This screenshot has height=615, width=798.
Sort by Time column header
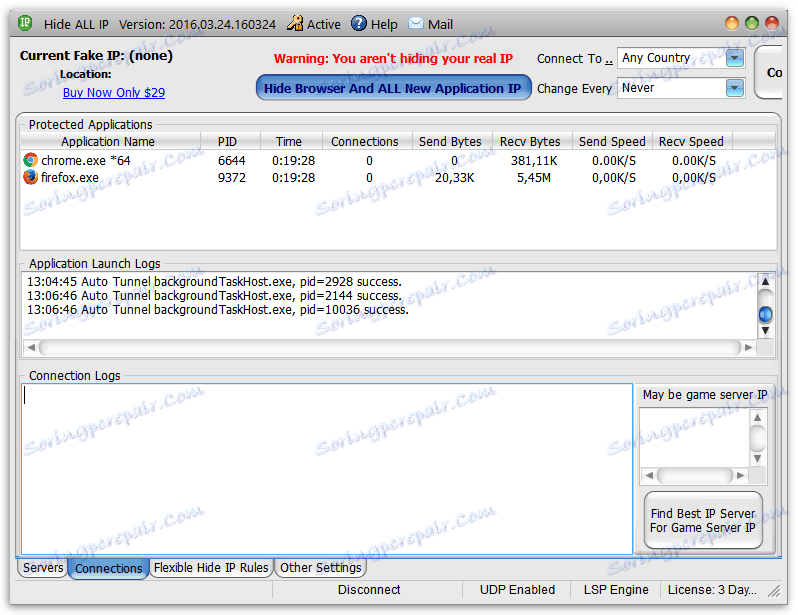point(289,142)
